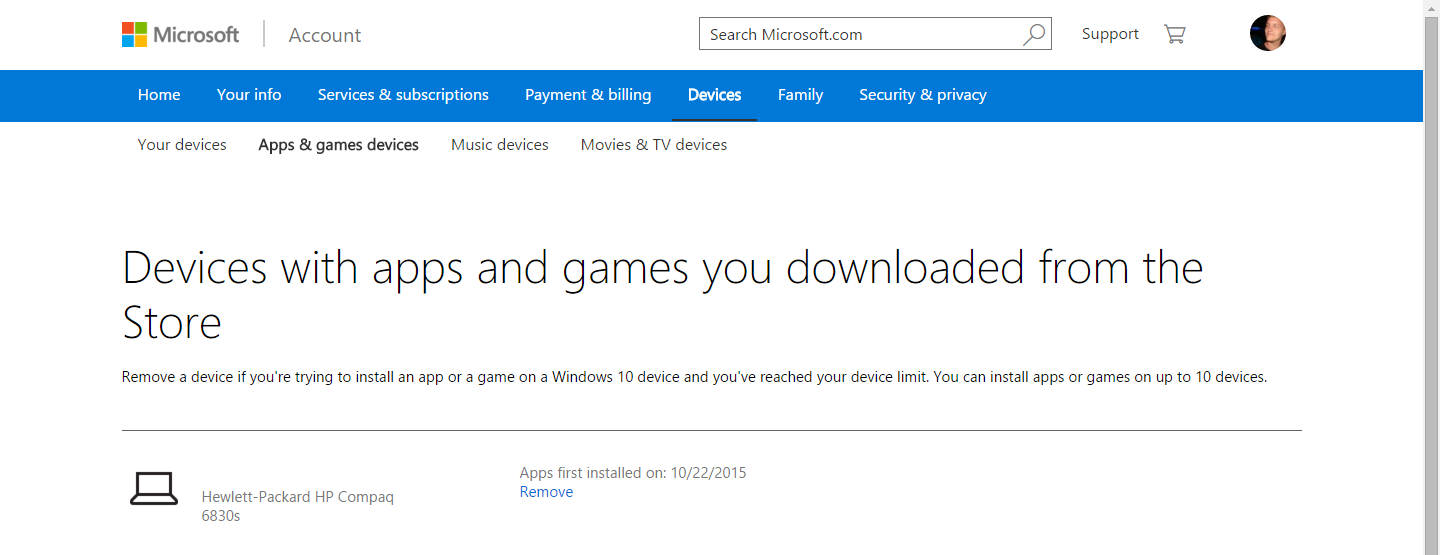1440x555 pixels.
Task: Go to the Home tab
Action: [159, 95]
